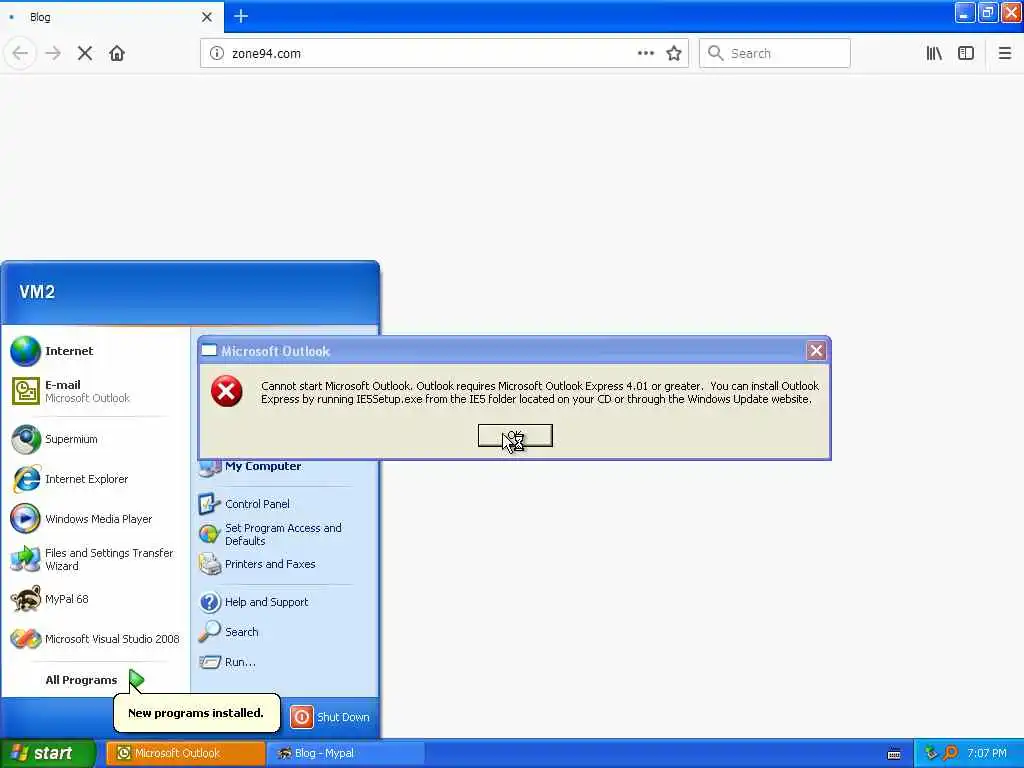This screenshot has width=1024, height=768.
Task: Click the safely remove hardware tray icon
Action: click(x=931, y=753)
